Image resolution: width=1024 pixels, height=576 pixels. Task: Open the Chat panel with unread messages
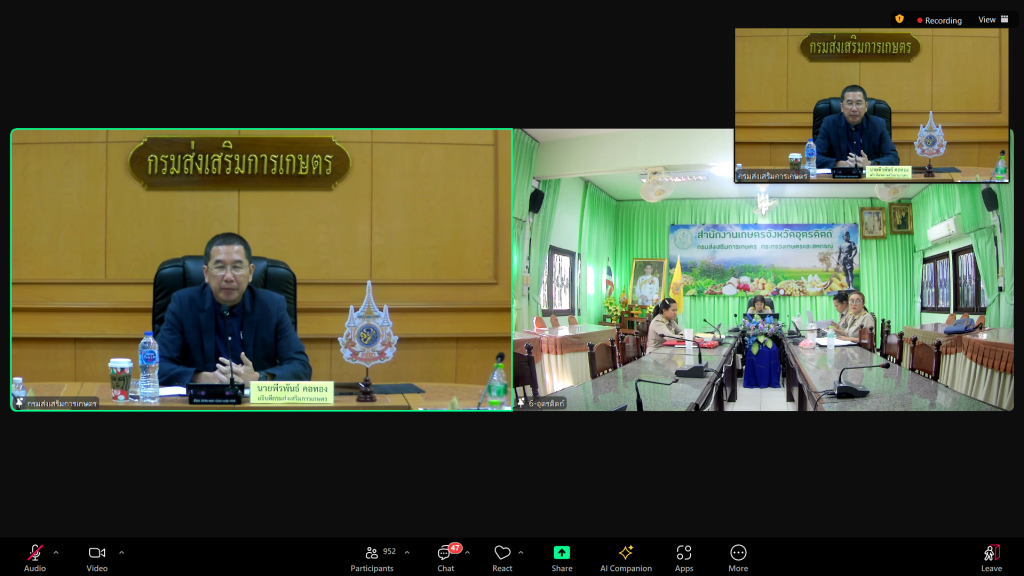447,558
